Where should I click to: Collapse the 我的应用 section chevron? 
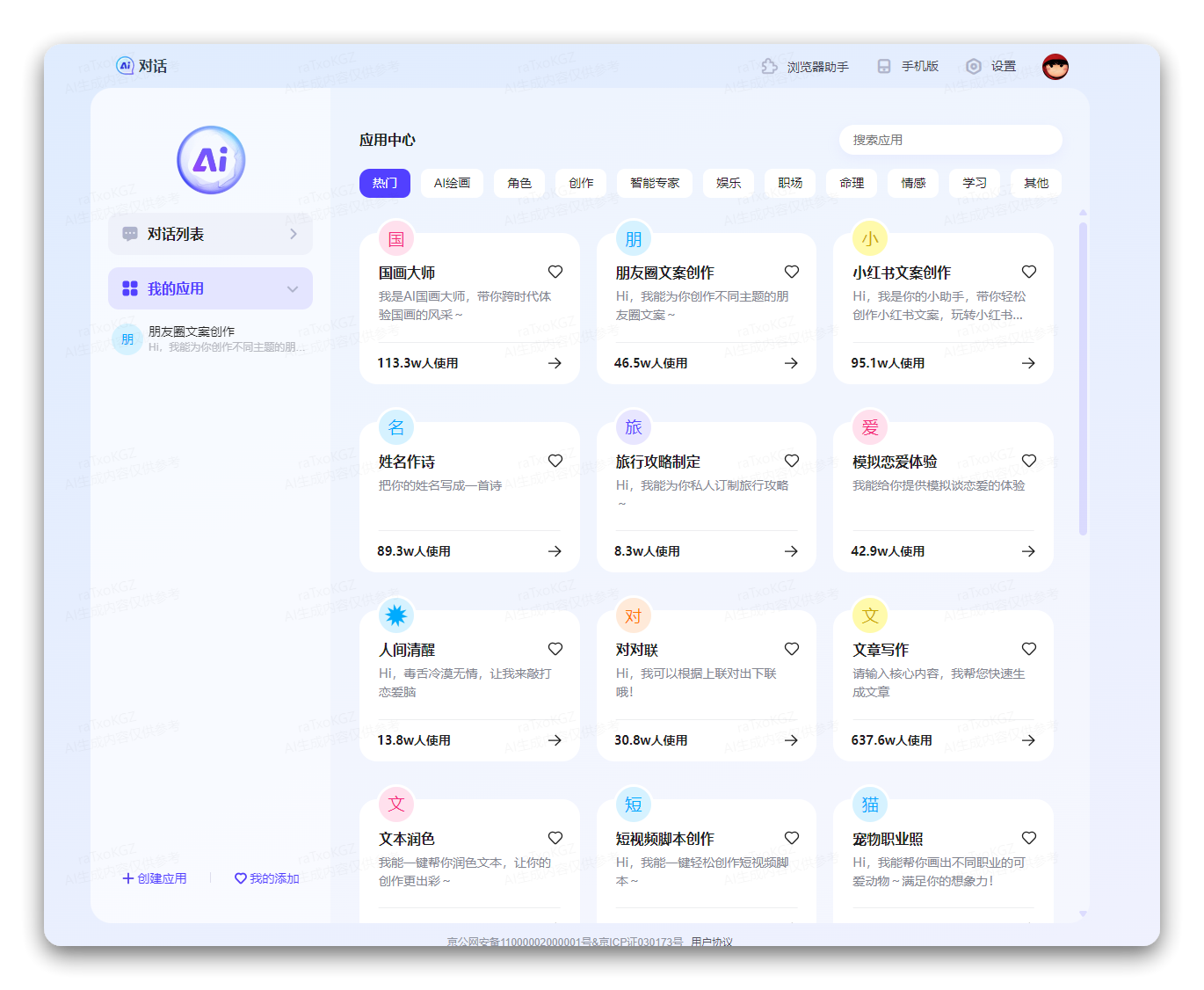(x=293, y=289)
